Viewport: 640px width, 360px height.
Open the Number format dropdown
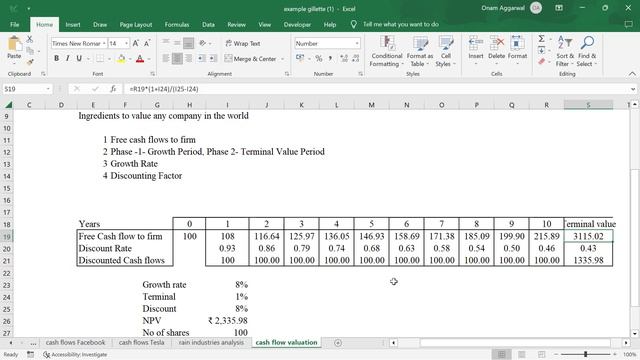tap(357, 43)
